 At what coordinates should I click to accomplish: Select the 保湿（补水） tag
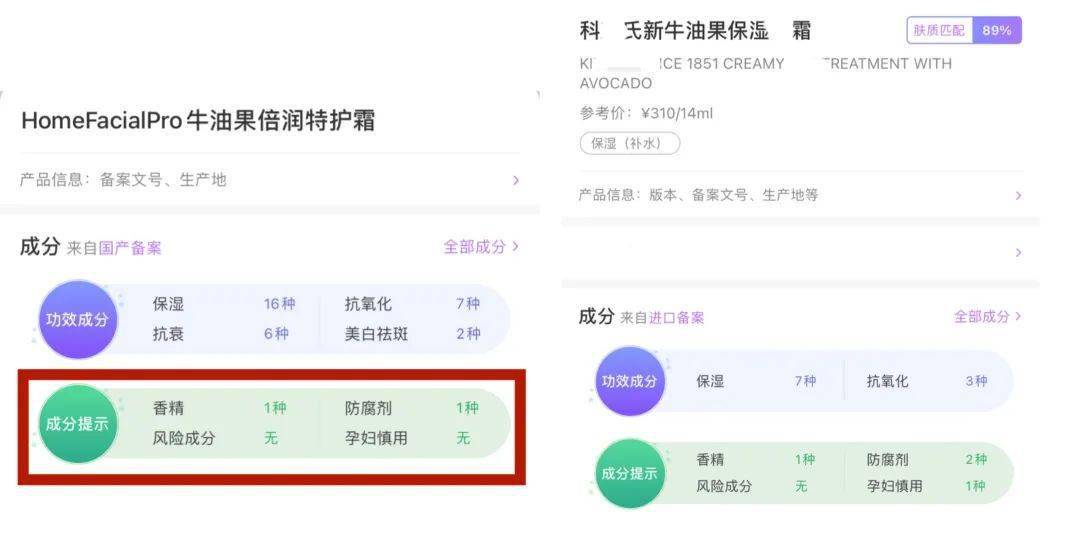(x=630, y=143)
